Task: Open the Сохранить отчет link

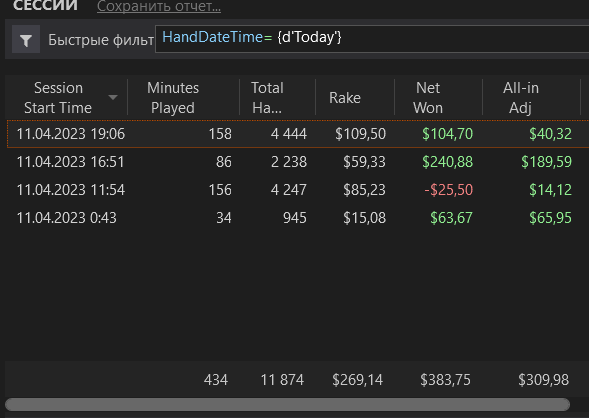Action: click(159, 6)
